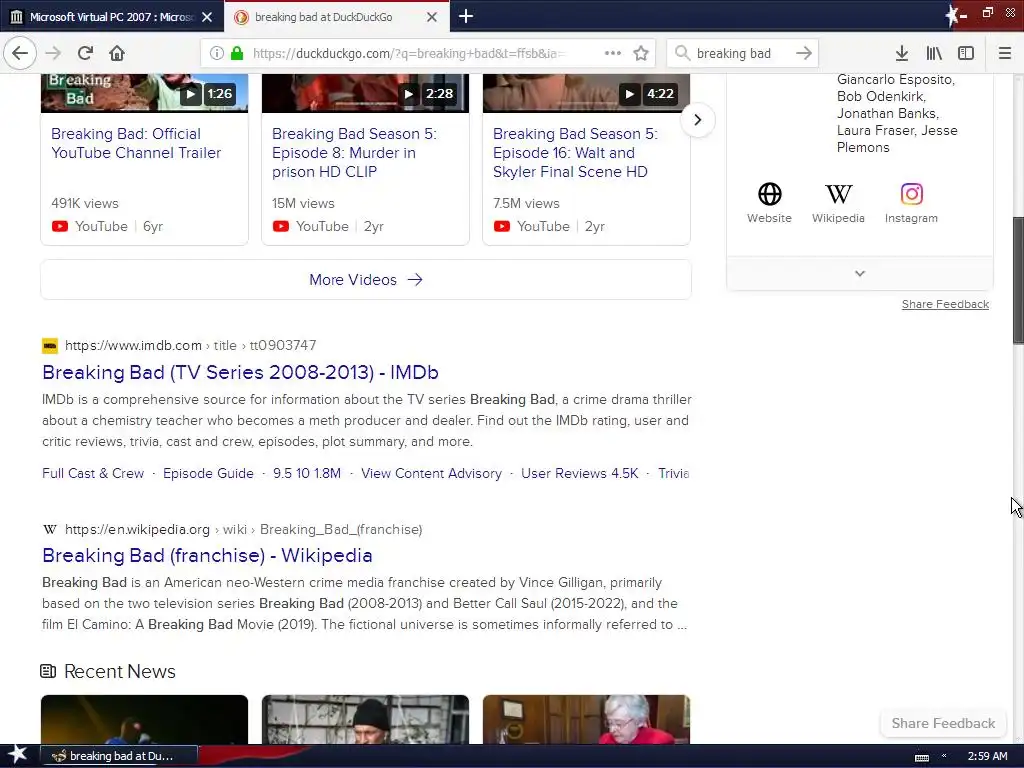This screenshot has width=1024, height=768.
Task: Open page actions three-dot menu
Action: (613, 53)
